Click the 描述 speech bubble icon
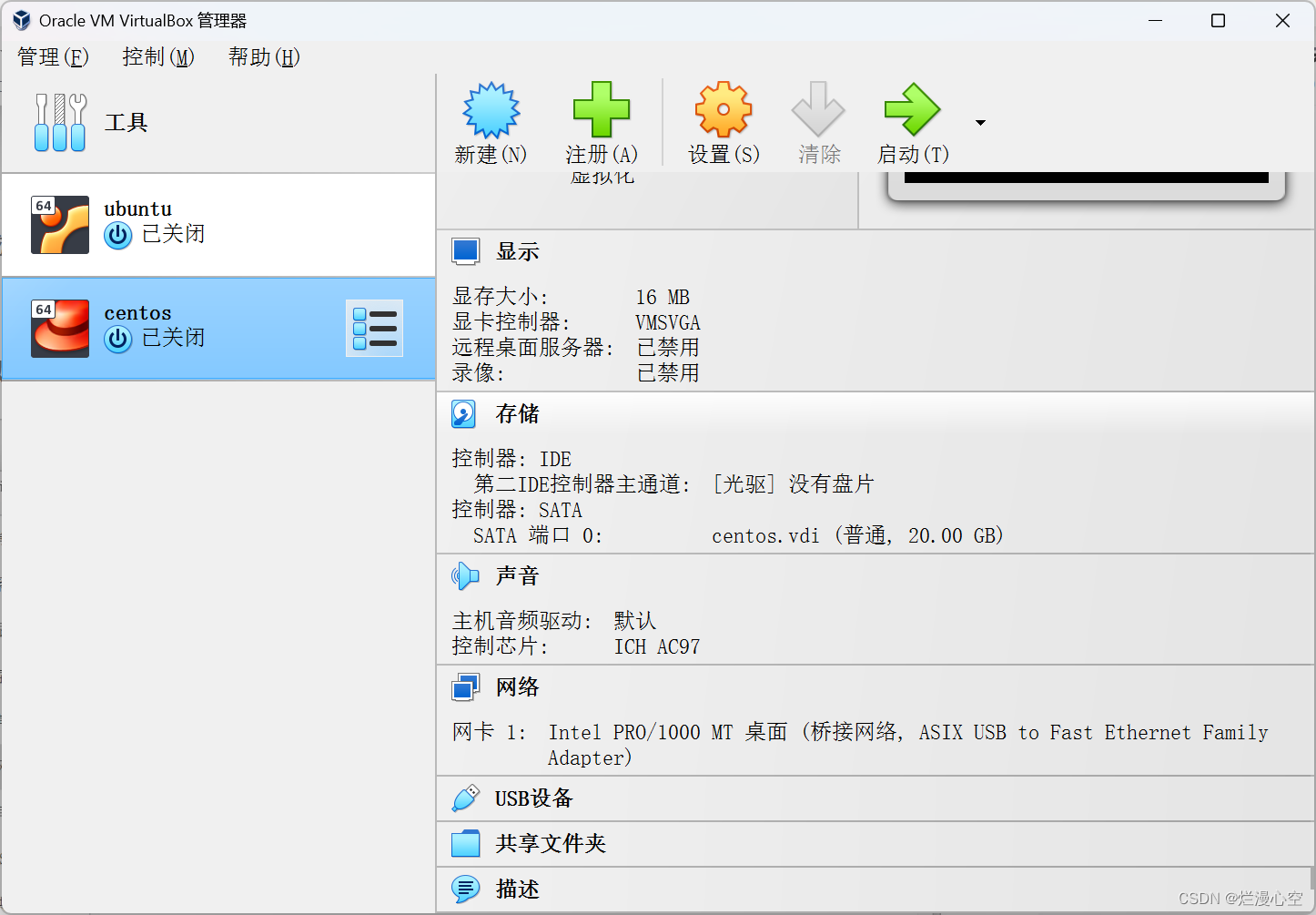Image resolution: width=1316 pixels, height=915 pixels. click(465, 889)
